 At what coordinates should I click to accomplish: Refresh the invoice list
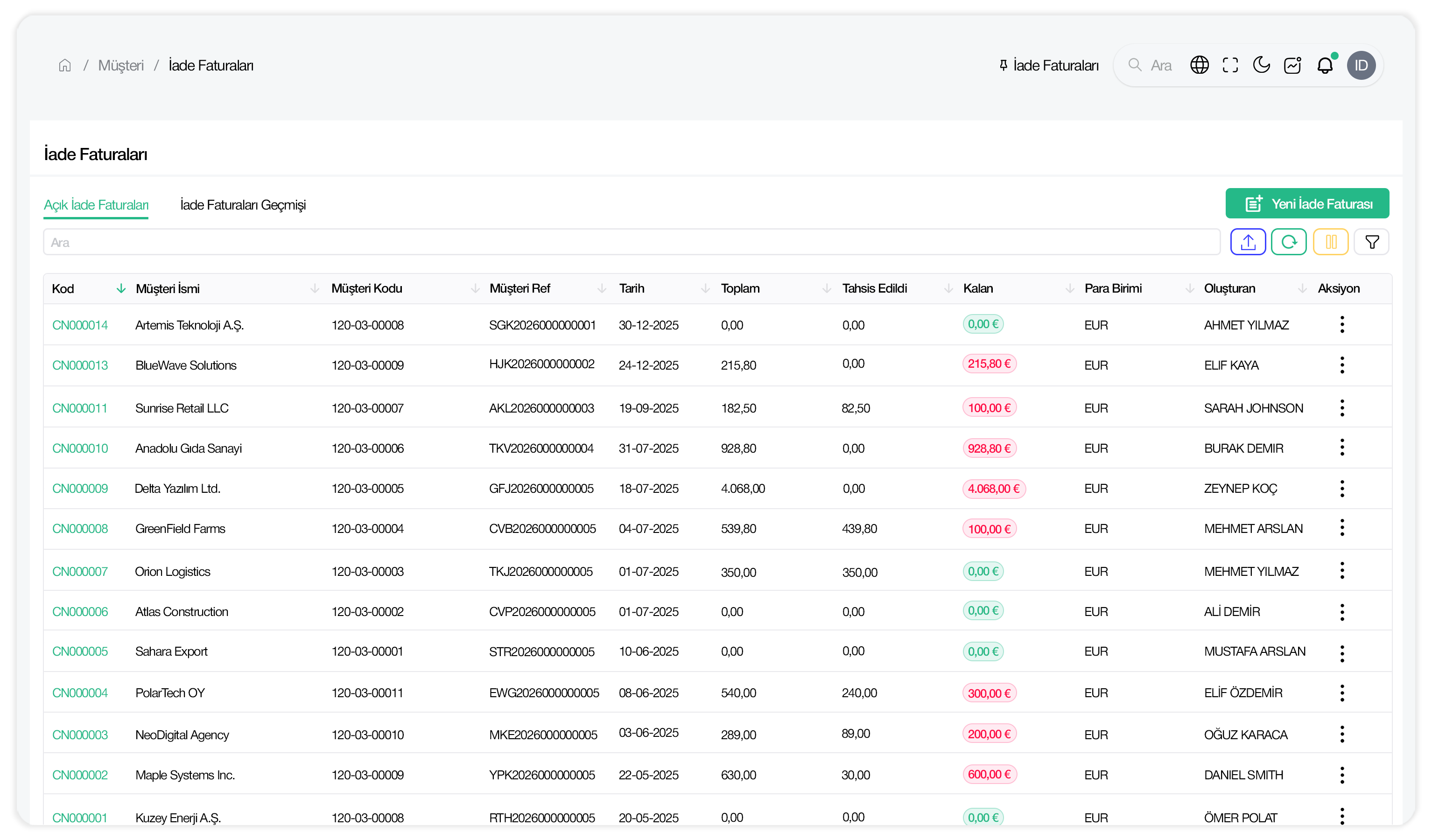pyautogui.click(x=1289, y=242)
